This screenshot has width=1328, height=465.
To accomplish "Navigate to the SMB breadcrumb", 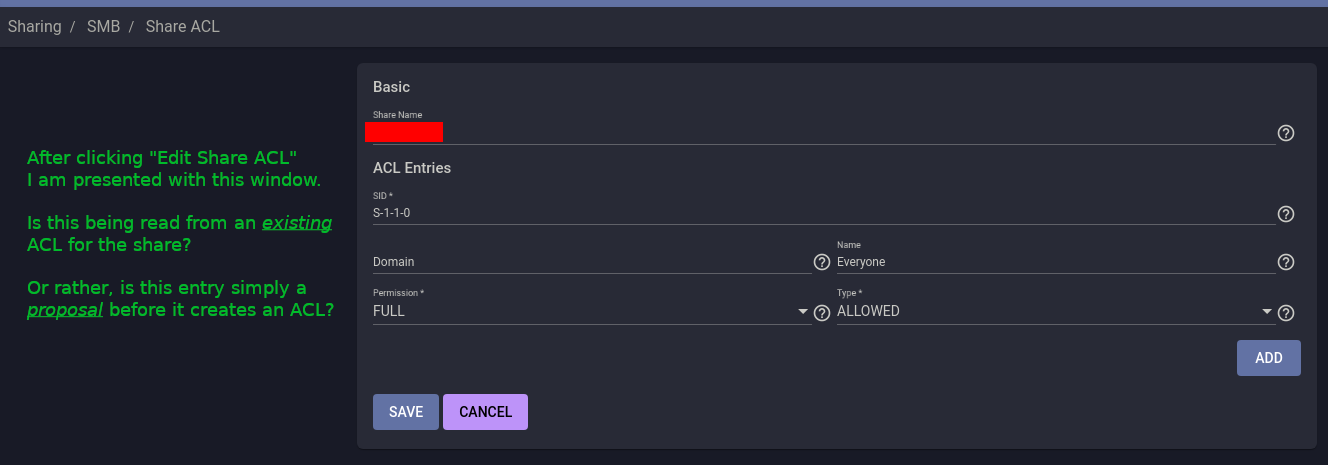I will click(x=103, y=27).
